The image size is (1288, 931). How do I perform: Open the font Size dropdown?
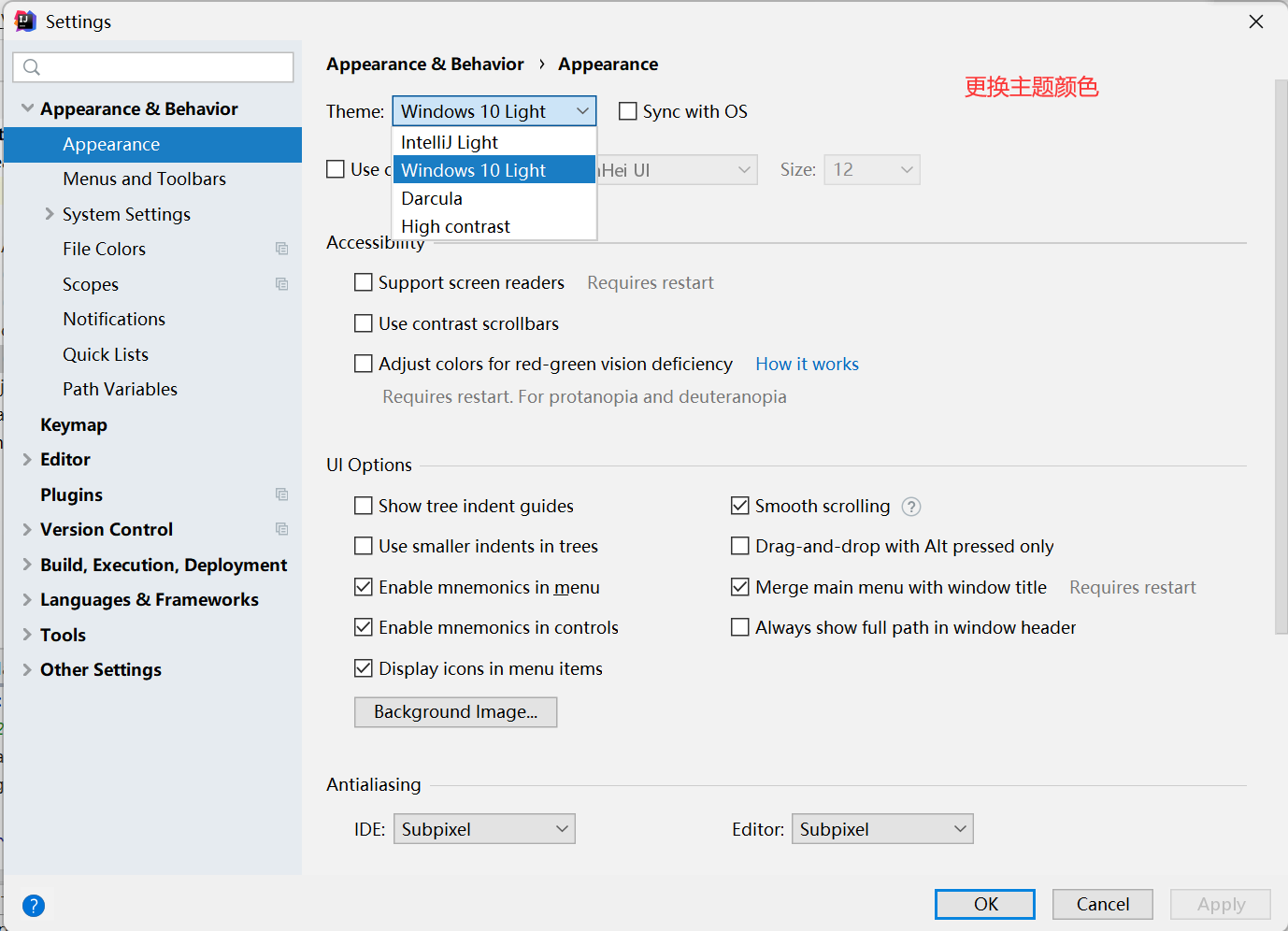click(872, 170)
